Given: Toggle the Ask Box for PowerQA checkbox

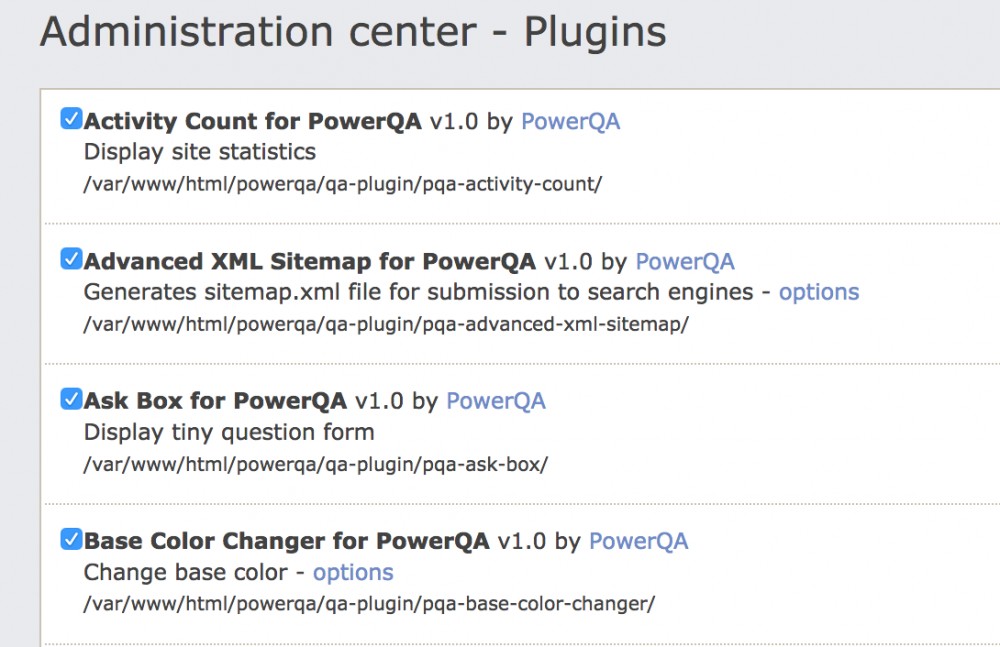Looking at the screenshot, I should click(x=71, y=400).
